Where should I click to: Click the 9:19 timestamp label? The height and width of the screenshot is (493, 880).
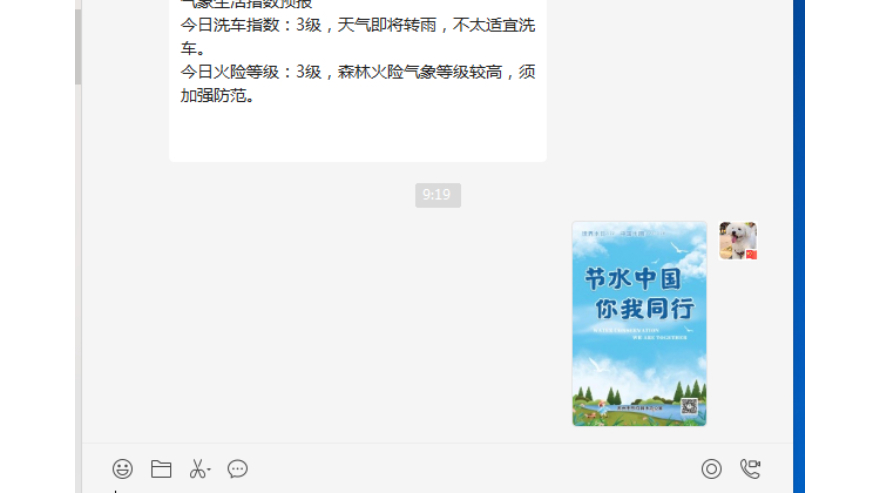[438, 195]
